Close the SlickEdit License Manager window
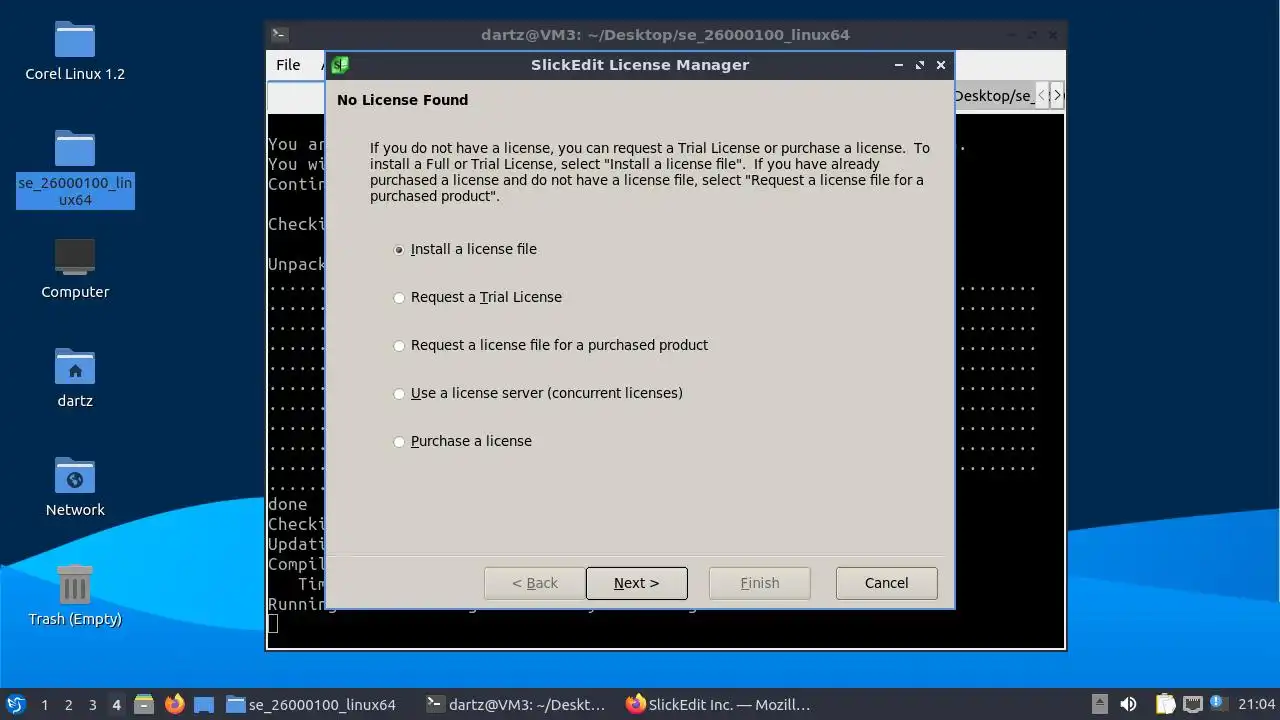1280x720 pixels. point(940,65)
